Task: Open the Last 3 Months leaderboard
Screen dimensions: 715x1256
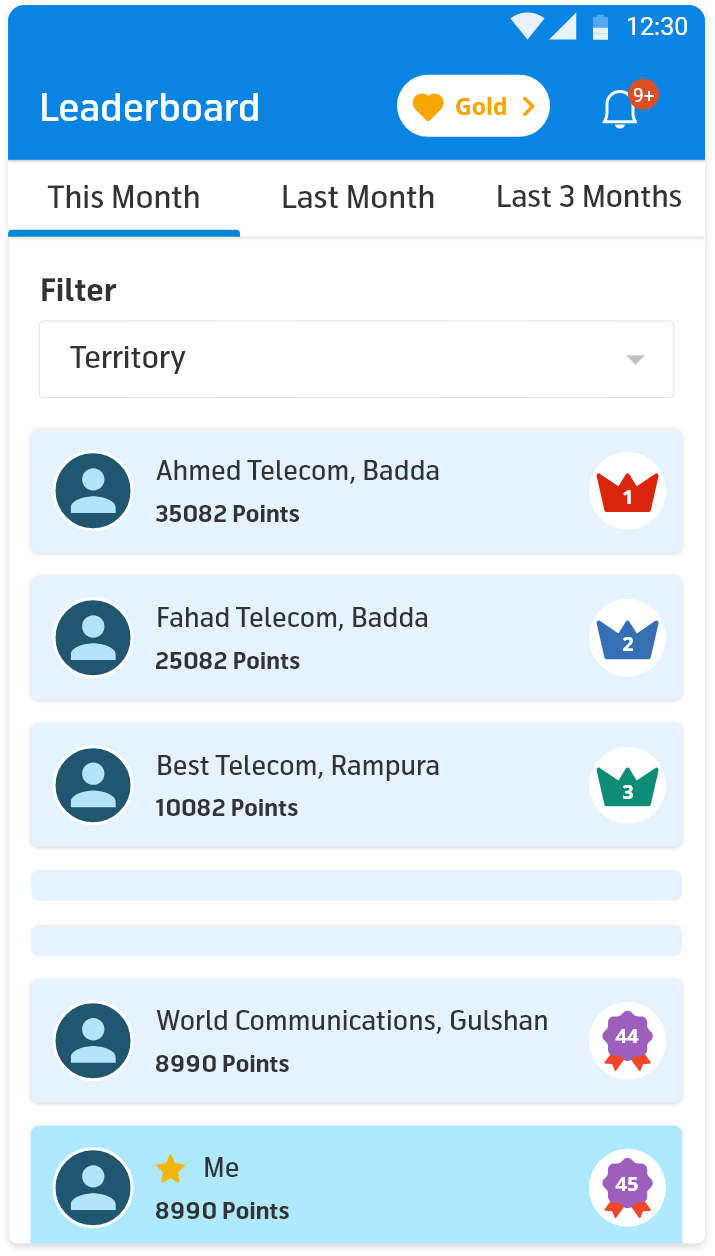Action: 588,197
